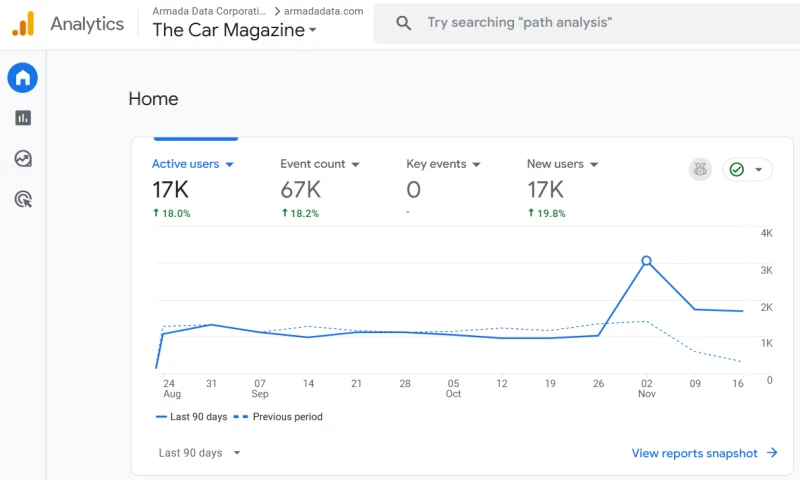
Task: Open The Car Magazine property selector
Action: 234,30
